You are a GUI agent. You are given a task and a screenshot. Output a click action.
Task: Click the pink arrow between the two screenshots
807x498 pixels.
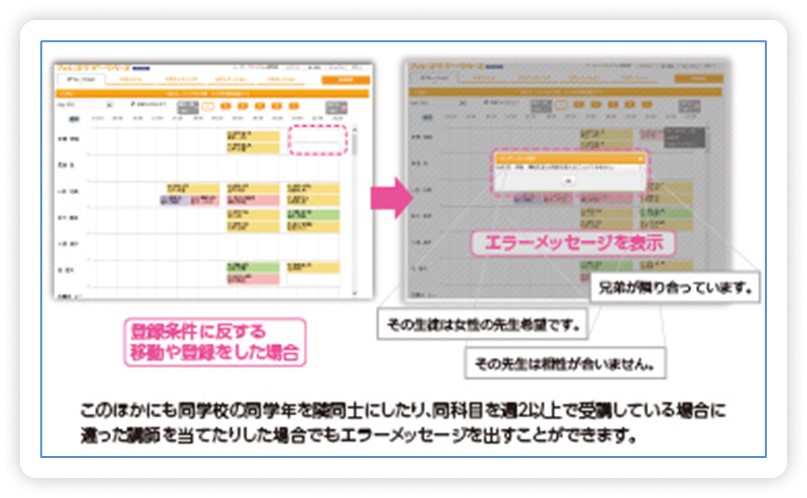coord(391,196)
